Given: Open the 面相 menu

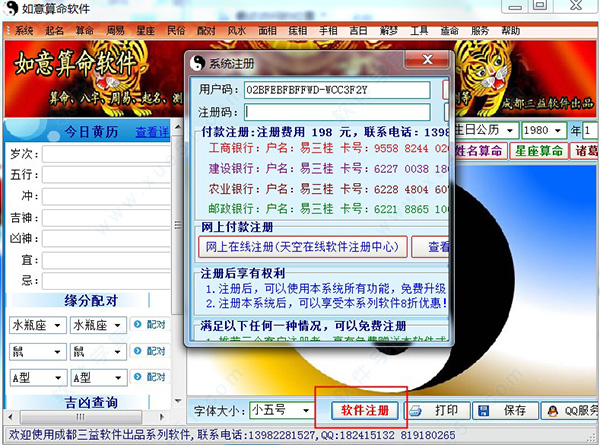Looking at the screenshot, I should [x=267, y=31].
